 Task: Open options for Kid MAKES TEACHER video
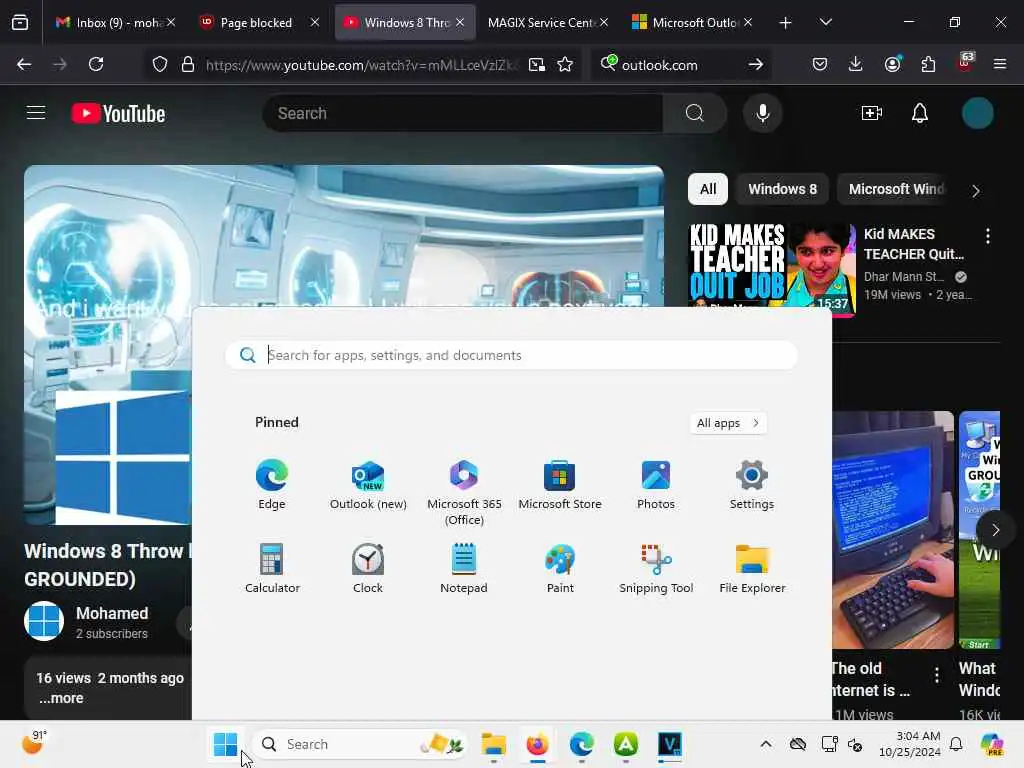point(987,236)
